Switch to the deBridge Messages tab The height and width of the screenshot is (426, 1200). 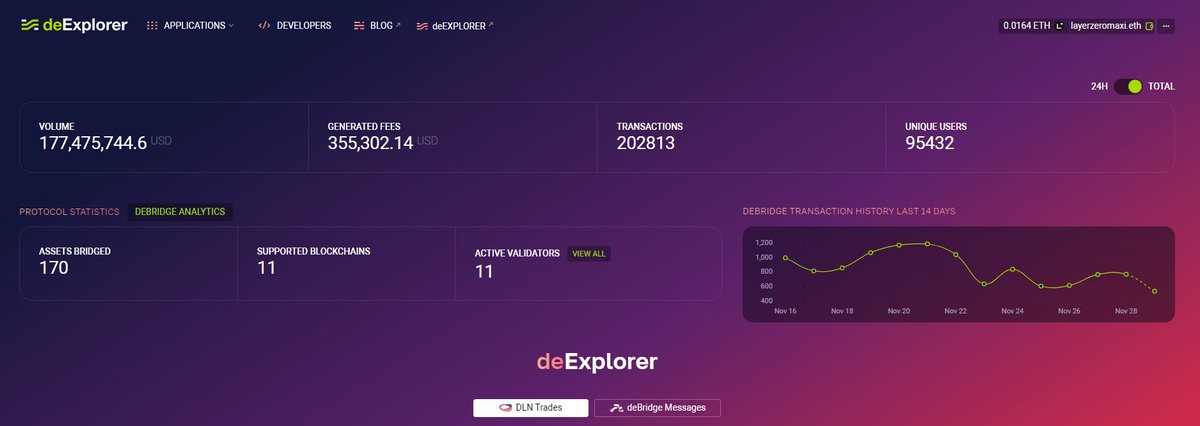click(x=657, y=407)
